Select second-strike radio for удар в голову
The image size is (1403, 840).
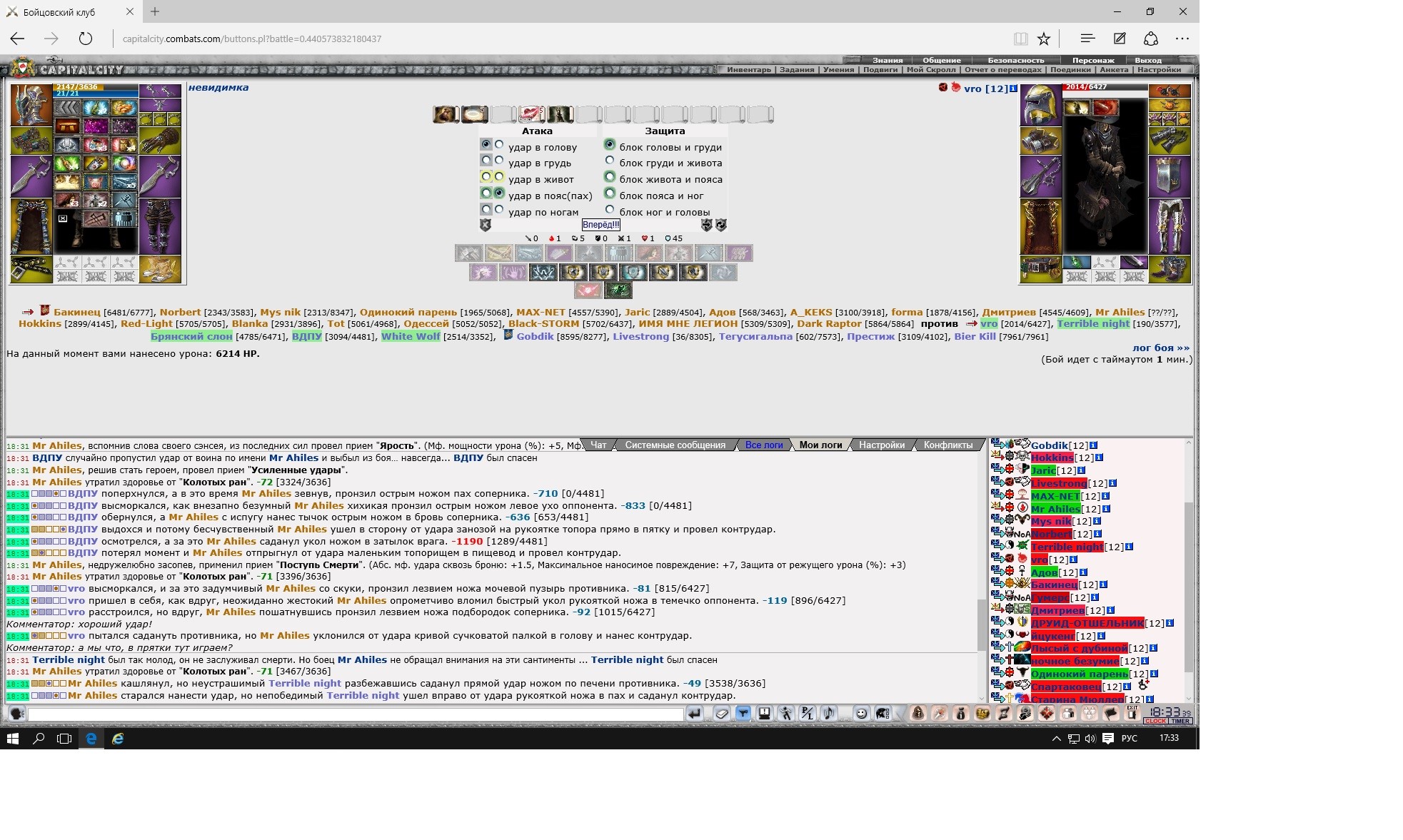coord(499,144)
